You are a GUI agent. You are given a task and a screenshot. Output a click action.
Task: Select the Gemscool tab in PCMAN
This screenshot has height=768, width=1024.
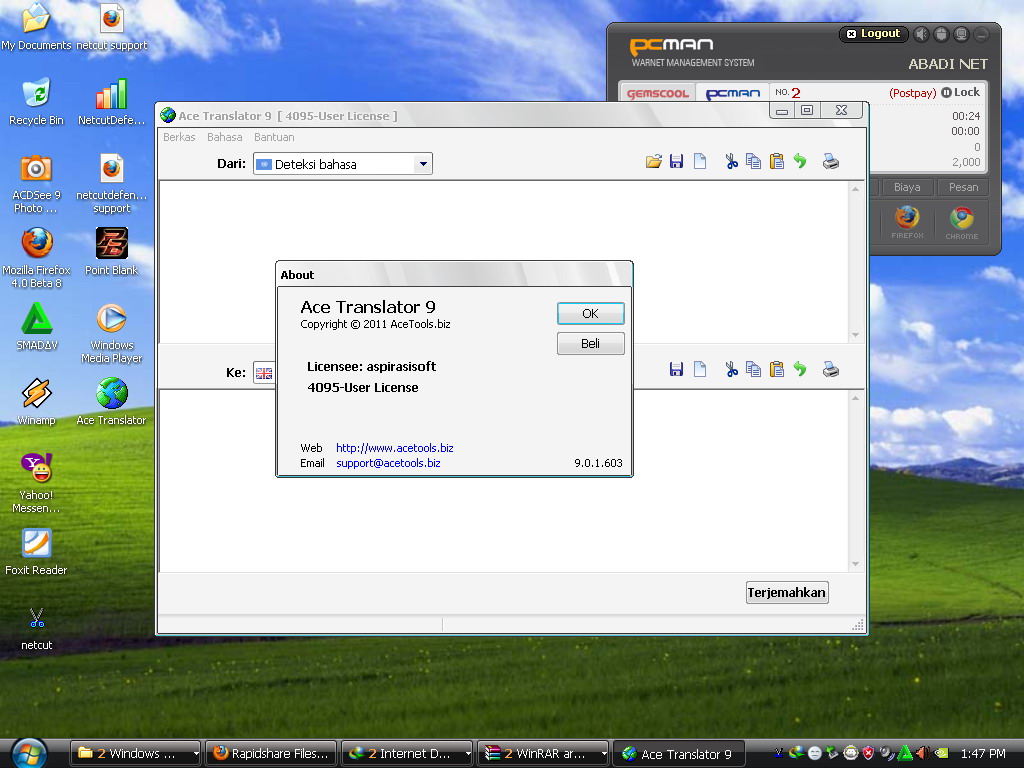pos(657,93)
